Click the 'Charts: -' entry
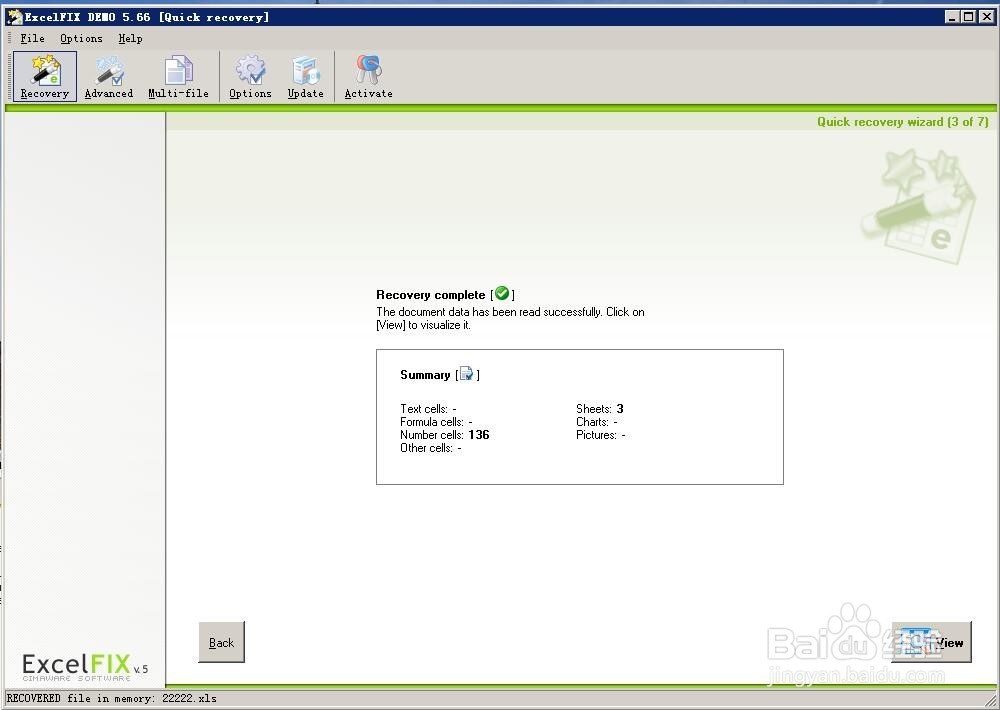 coord(596,422)
